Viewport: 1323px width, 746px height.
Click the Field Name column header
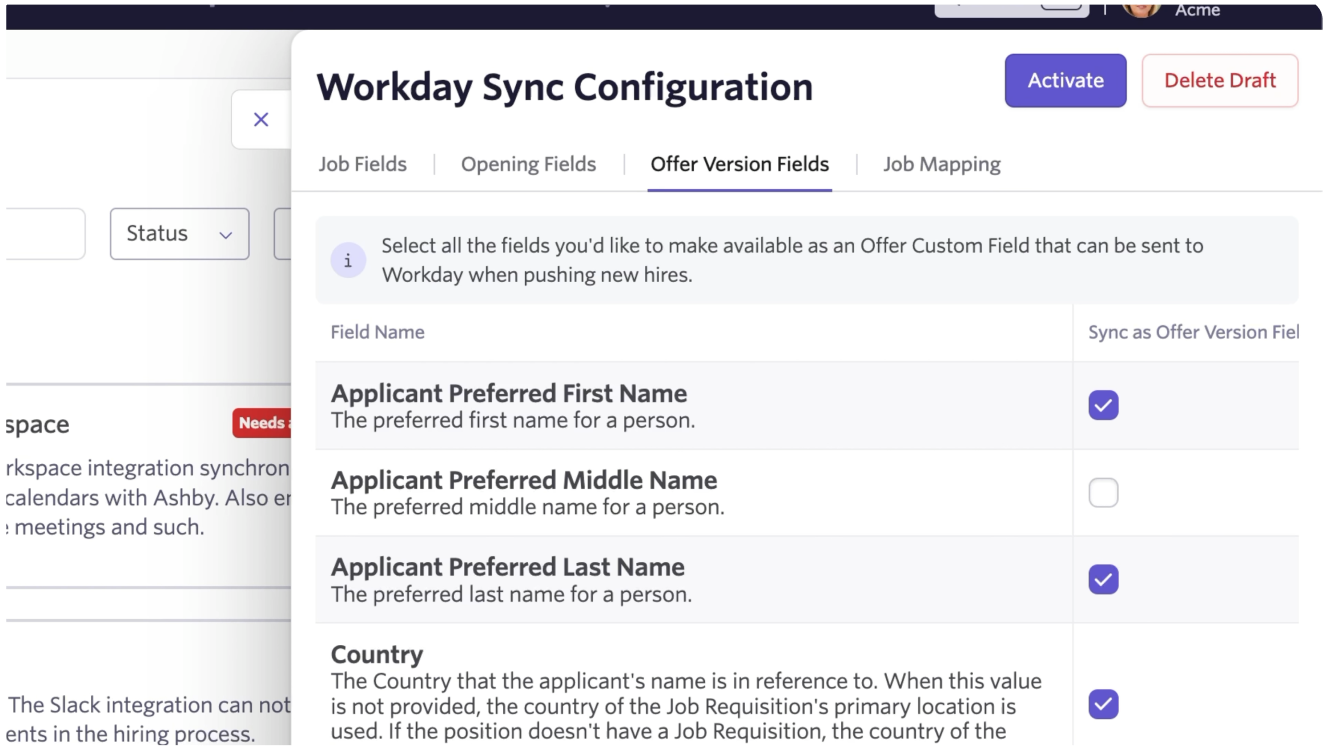tap(377, 333)
